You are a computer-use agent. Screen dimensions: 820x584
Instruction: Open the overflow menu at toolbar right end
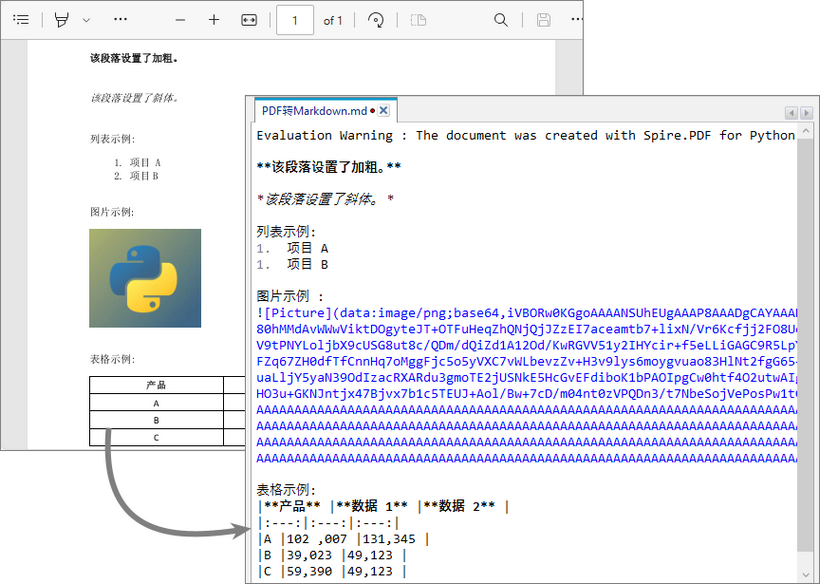click(x=576, y=19)
